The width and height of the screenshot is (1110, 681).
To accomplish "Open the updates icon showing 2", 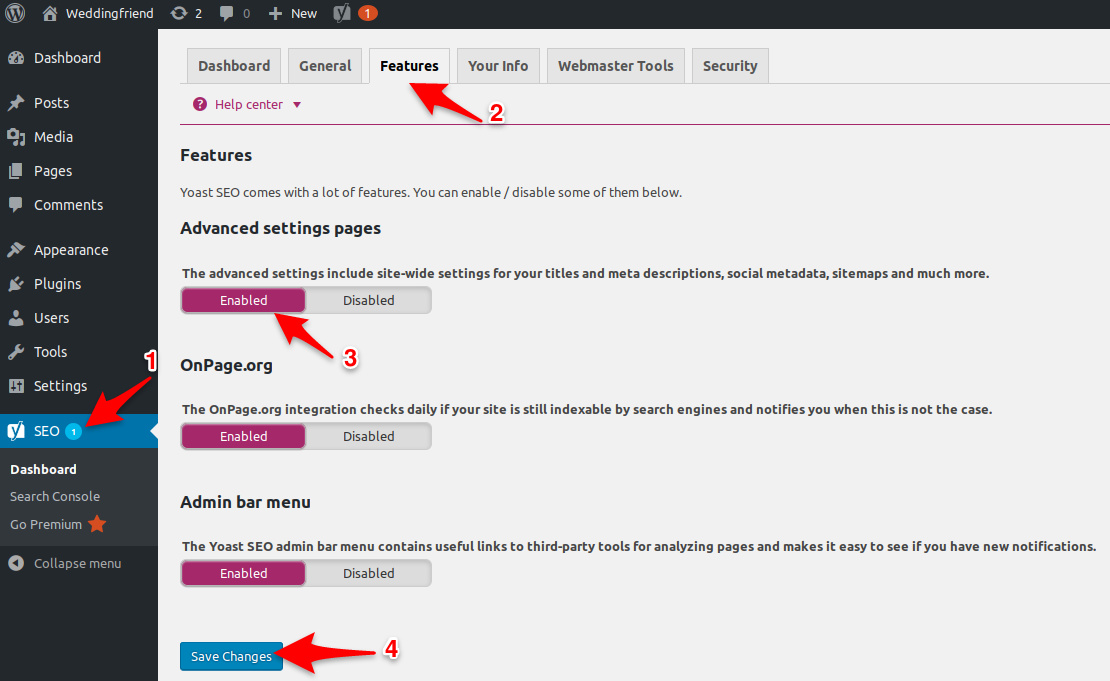I will point(179,13).
